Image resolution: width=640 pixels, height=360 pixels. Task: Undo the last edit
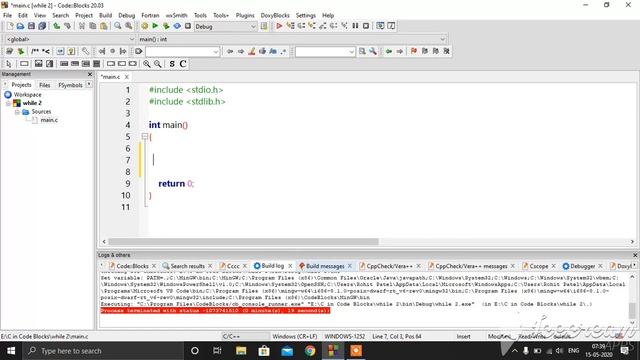click(57, 26)
